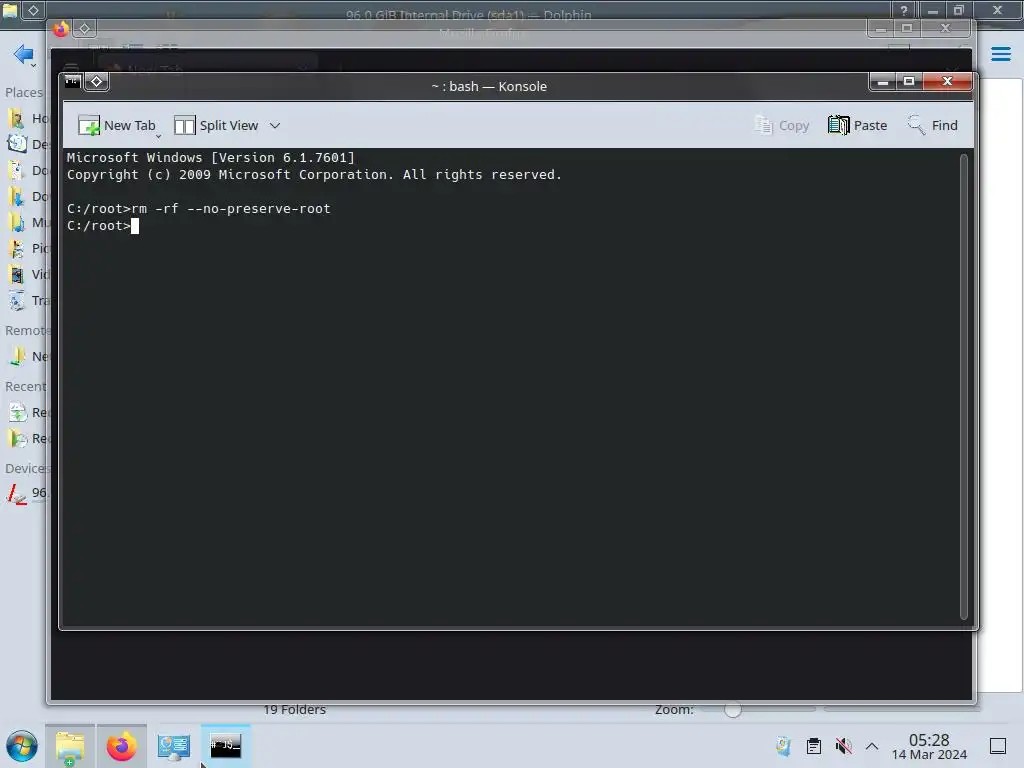Viewport: 1024px width, 768px height.
Task: Click the Microsoft Windows version line
Action: [x=210, y=157]
